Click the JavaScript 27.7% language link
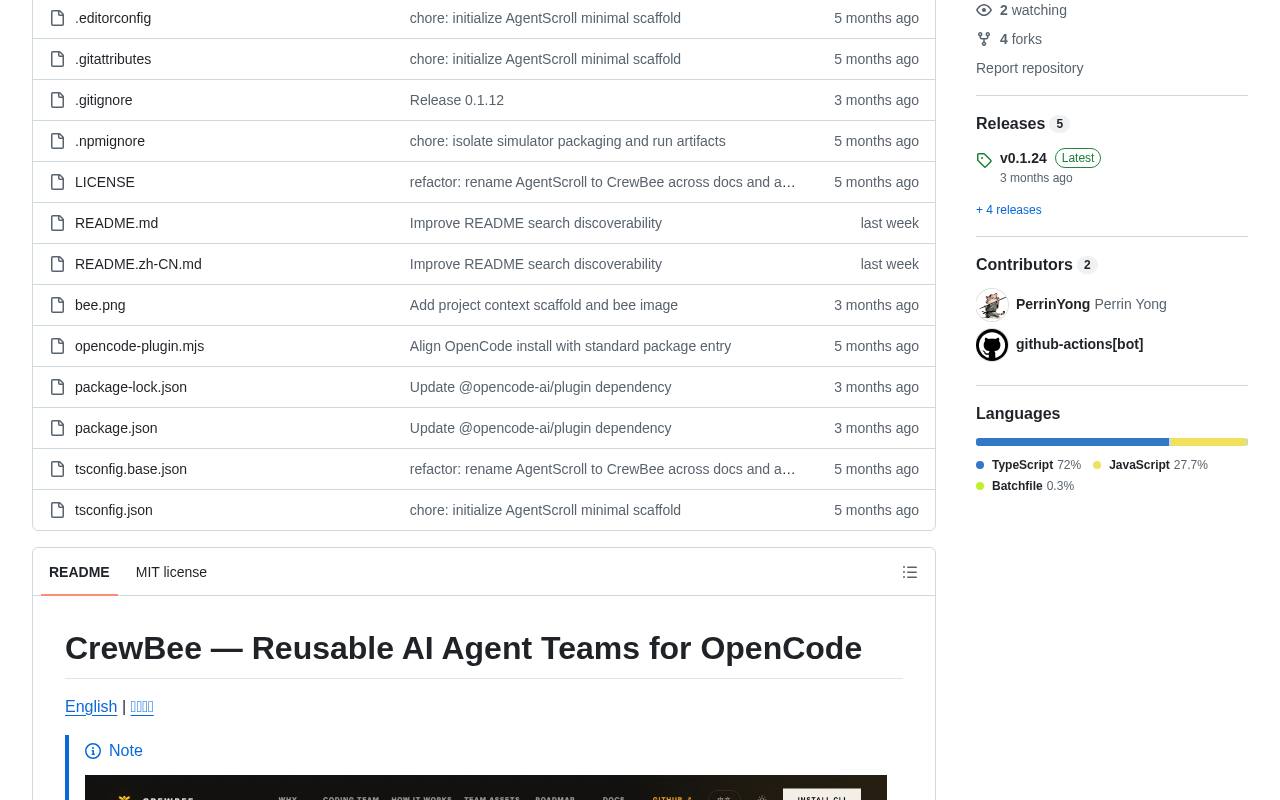 (1150, 465)
